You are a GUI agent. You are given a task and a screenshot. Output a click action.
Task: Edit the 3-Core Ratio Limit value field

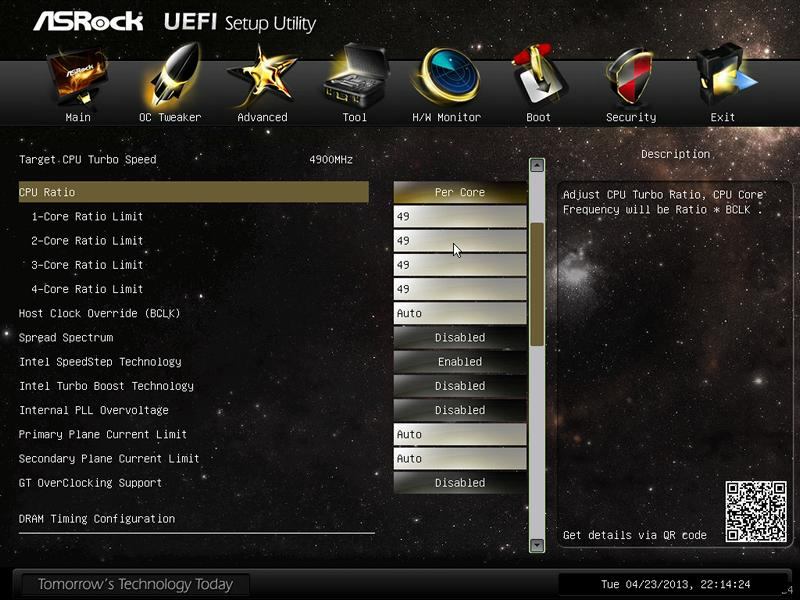tap(460, 265)
